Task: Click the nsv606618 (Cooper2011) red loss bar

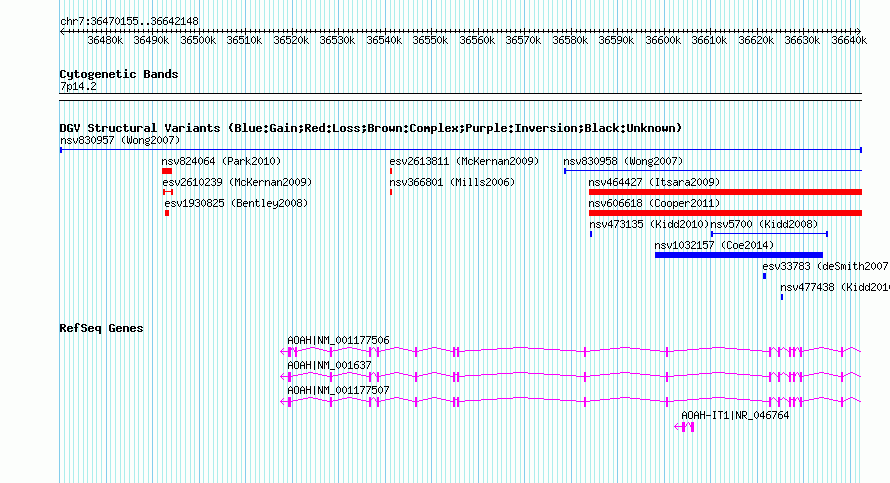Action: coord(725,213)
